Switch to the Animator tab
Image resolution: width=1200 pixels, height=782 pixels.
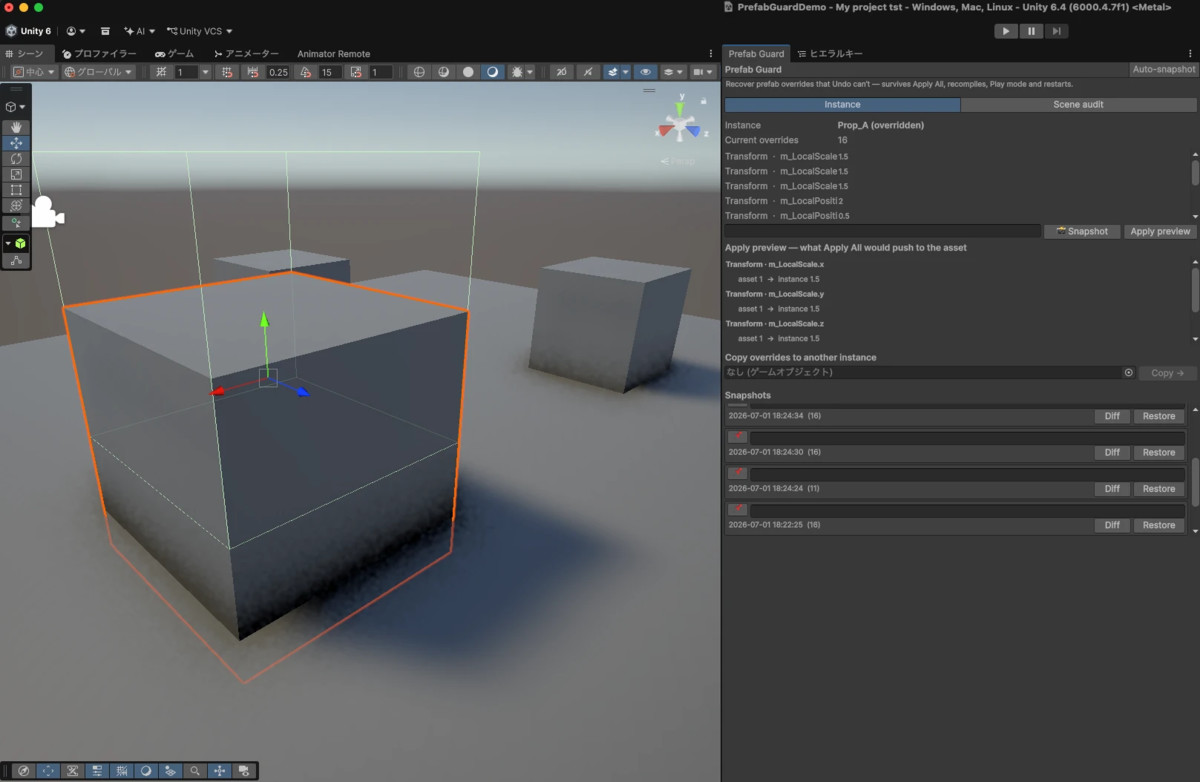point(245,53)
